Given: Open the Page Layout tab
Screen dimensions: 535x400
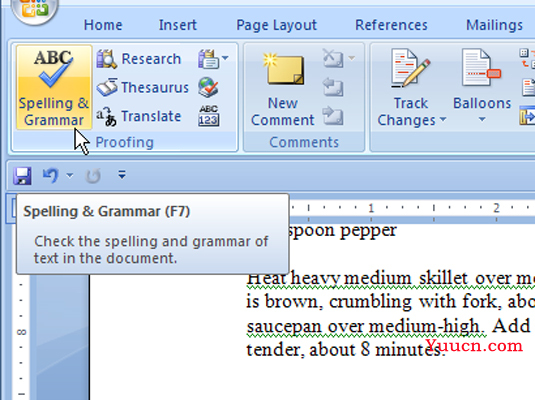Looking at the screenshot, I should (277, 25).
